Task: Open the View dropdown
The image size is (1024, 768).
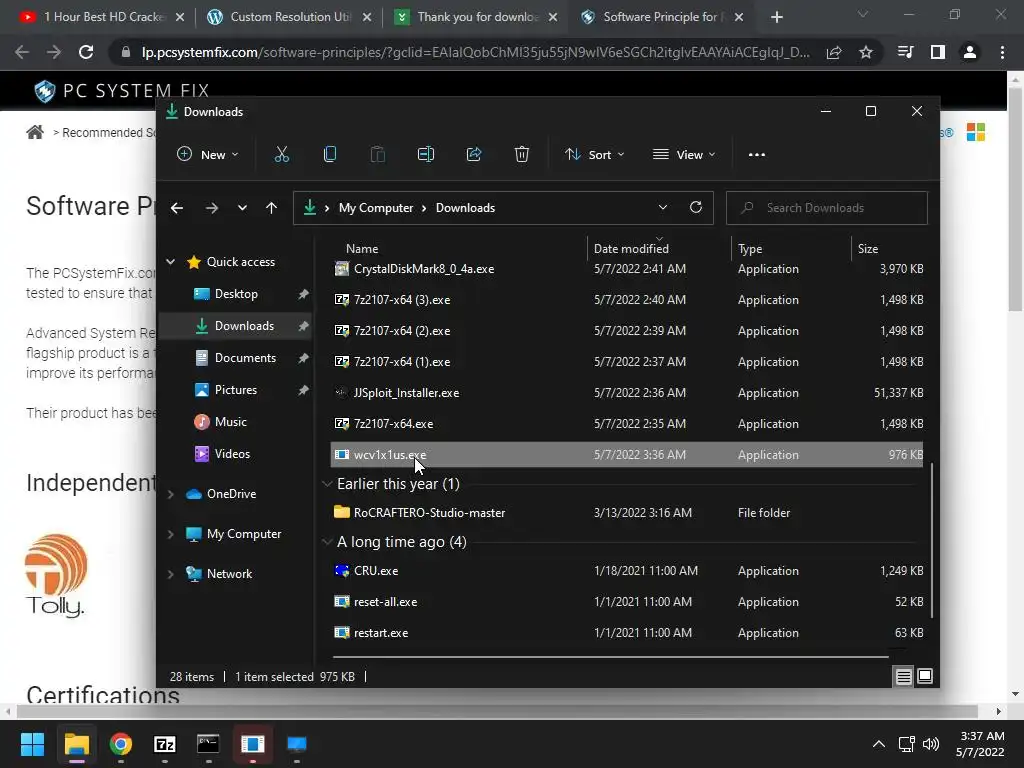Action: click(684, 155)
